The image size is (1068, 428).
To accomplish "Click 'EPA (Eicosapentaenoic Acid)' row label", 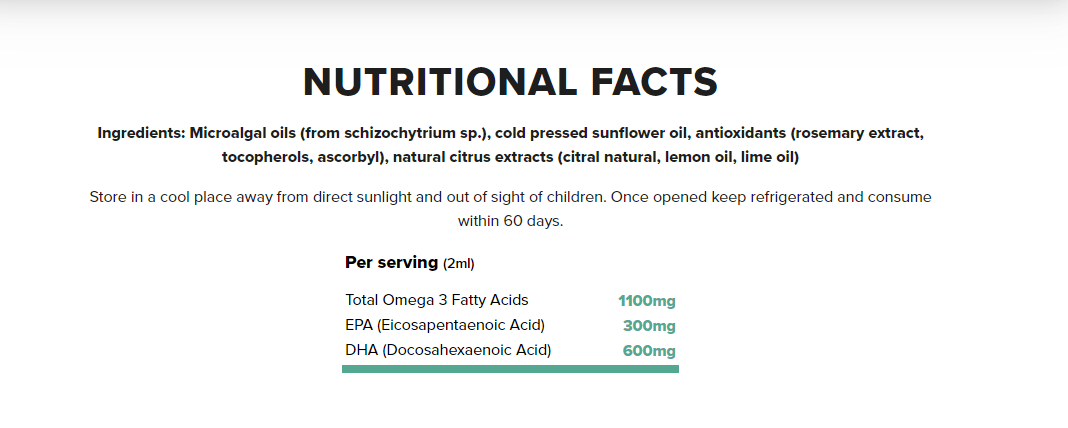I will (x=445, y=325).
